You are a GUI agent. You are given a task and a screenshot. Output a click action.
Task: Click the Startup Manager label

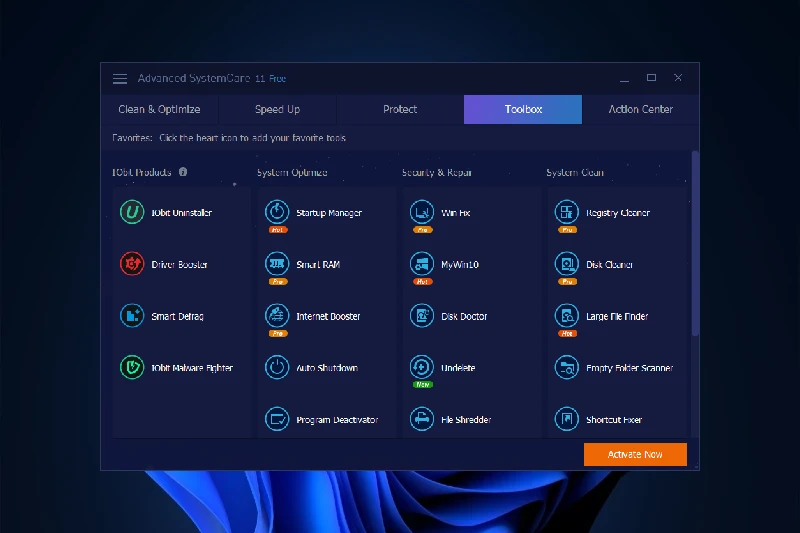[329, 213]
